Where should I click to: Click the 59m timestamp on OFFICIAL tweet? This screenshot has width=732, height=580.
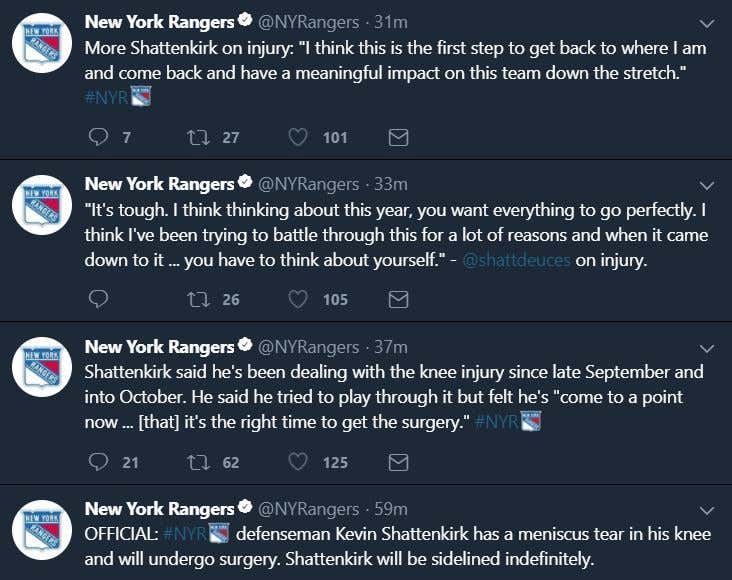(390, 509)
